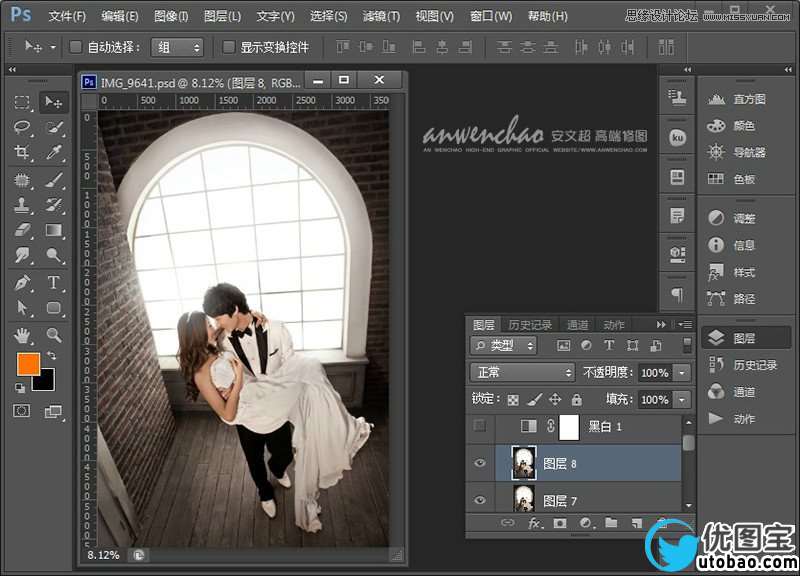Viewport: 800px width, 576px height.
Task: Select the Pen tool
Action: click(22, 282)
